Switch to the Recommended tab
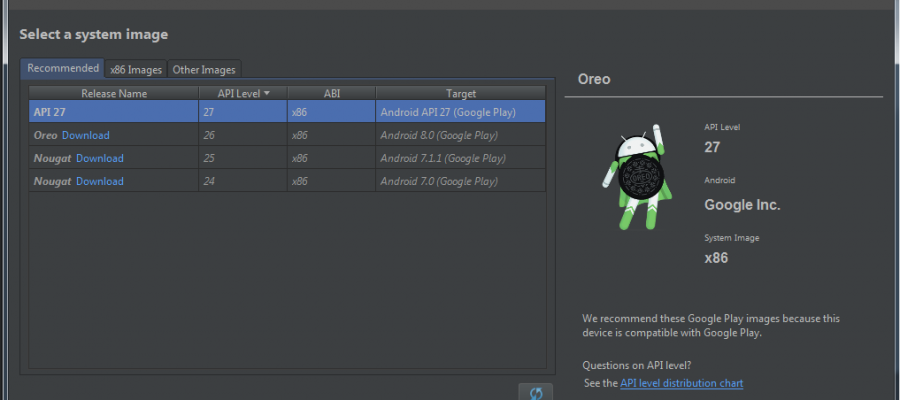 coord(63,68)
